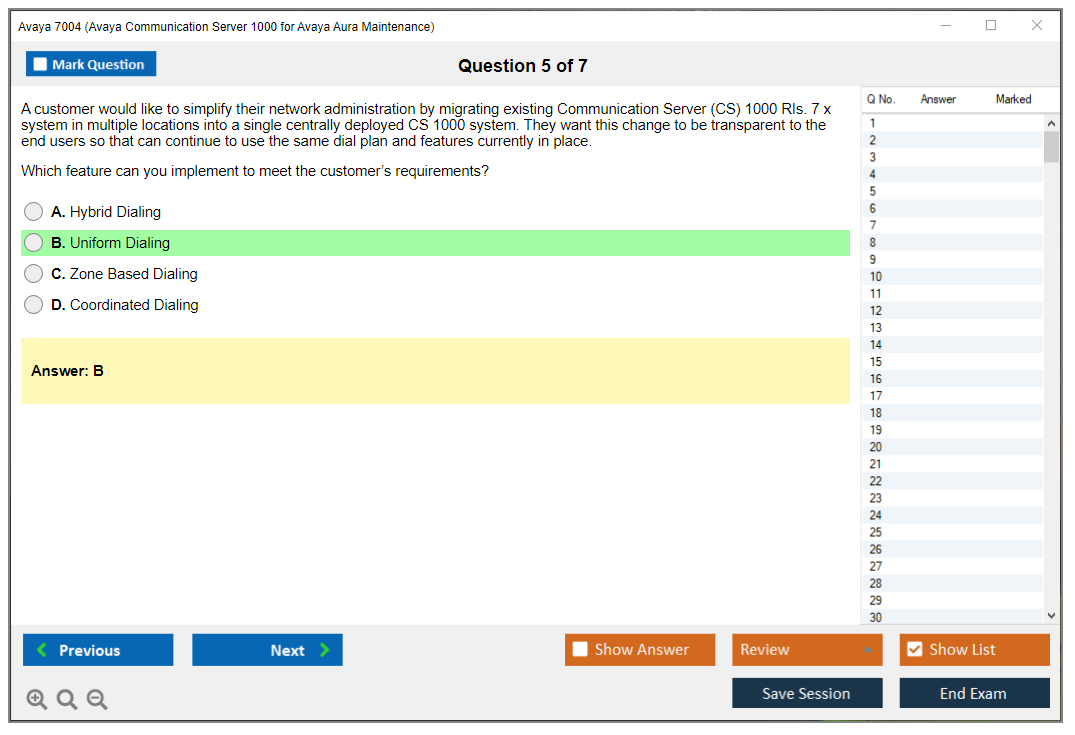Click the zoom reset magnifier icon
Viewport: 1075px width, 735px height.
pyautogui.click(x=67, y=700)
